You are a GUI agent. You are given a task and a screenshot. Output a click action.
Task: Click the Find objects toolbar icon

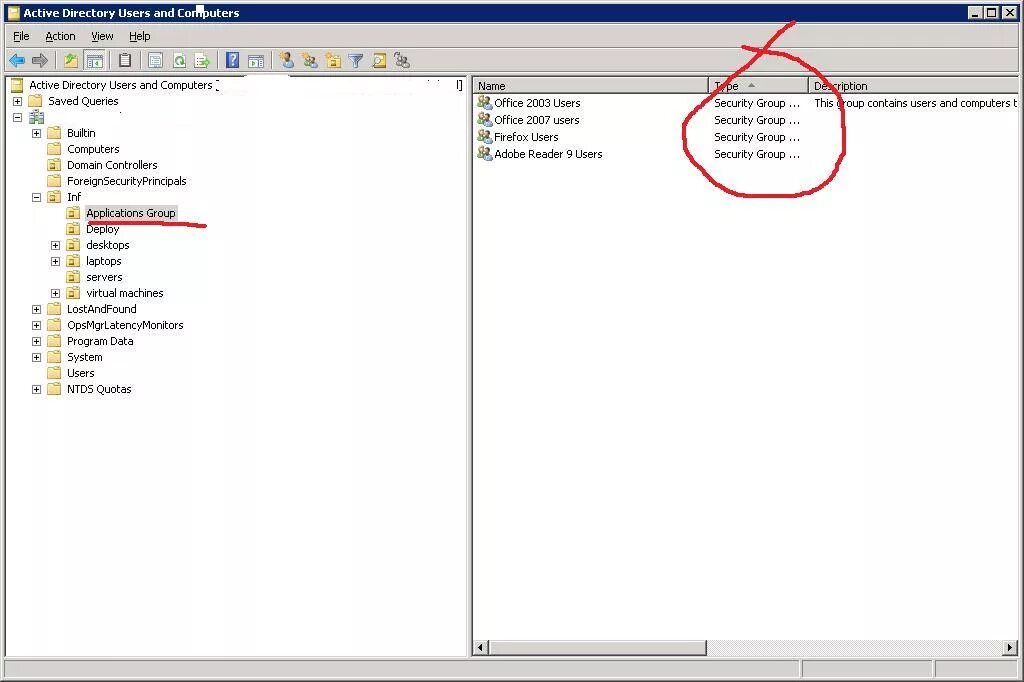point(379,61)
